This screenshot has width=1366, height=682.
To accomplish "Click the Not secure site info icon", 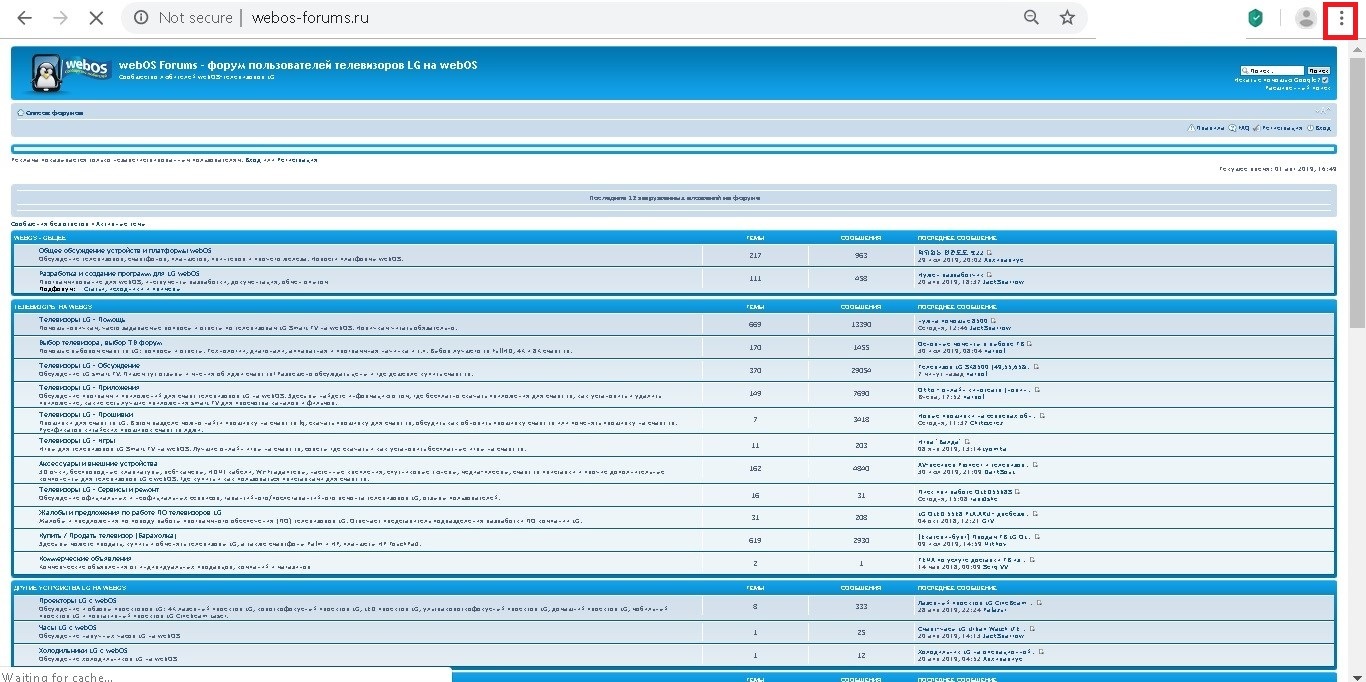I will [142, 18].
